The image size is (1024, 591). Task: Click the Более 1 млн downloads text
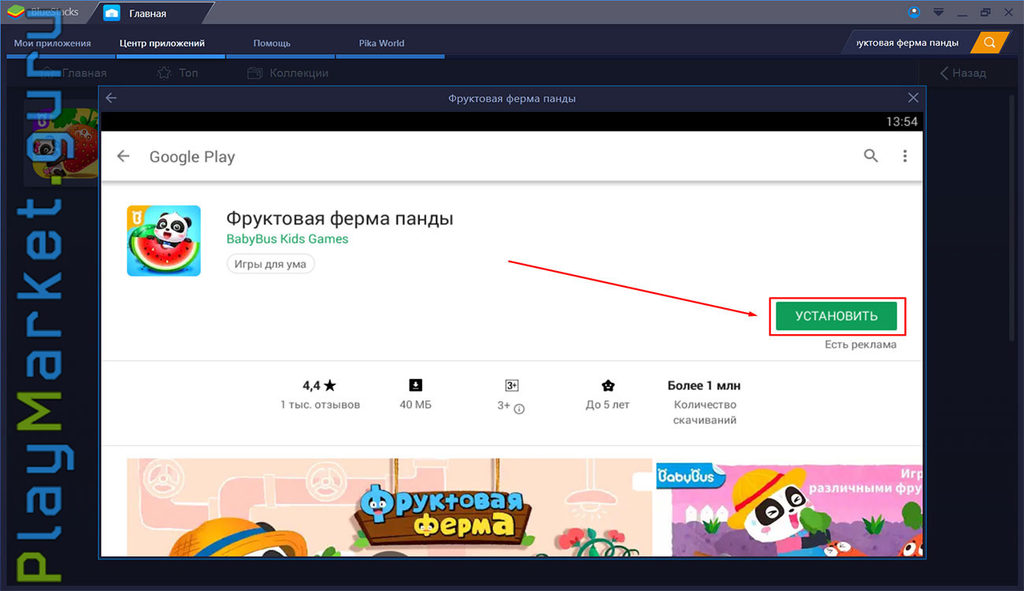click(x=704, y=385)
